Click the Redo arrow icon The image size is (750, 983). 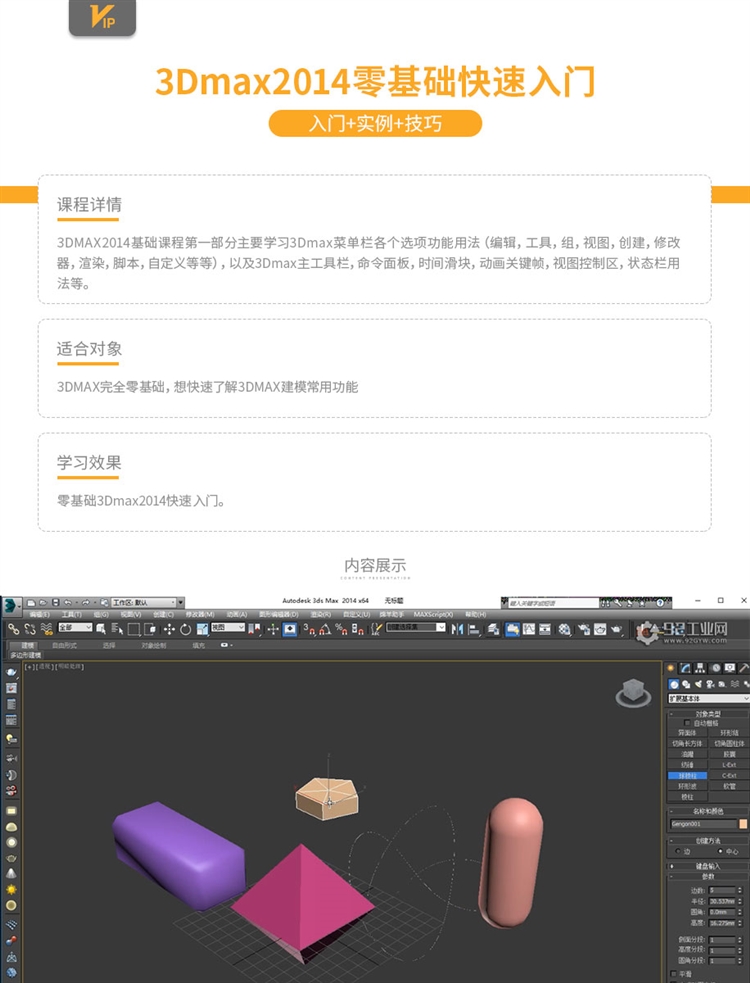pos(85,602)
